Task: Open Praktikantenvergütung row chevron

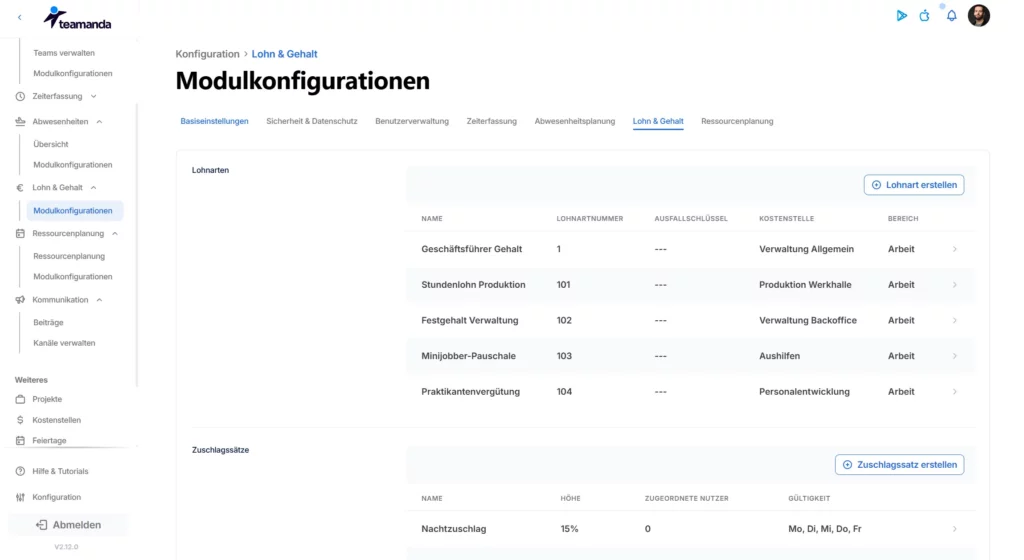Action: coord(955,392)
